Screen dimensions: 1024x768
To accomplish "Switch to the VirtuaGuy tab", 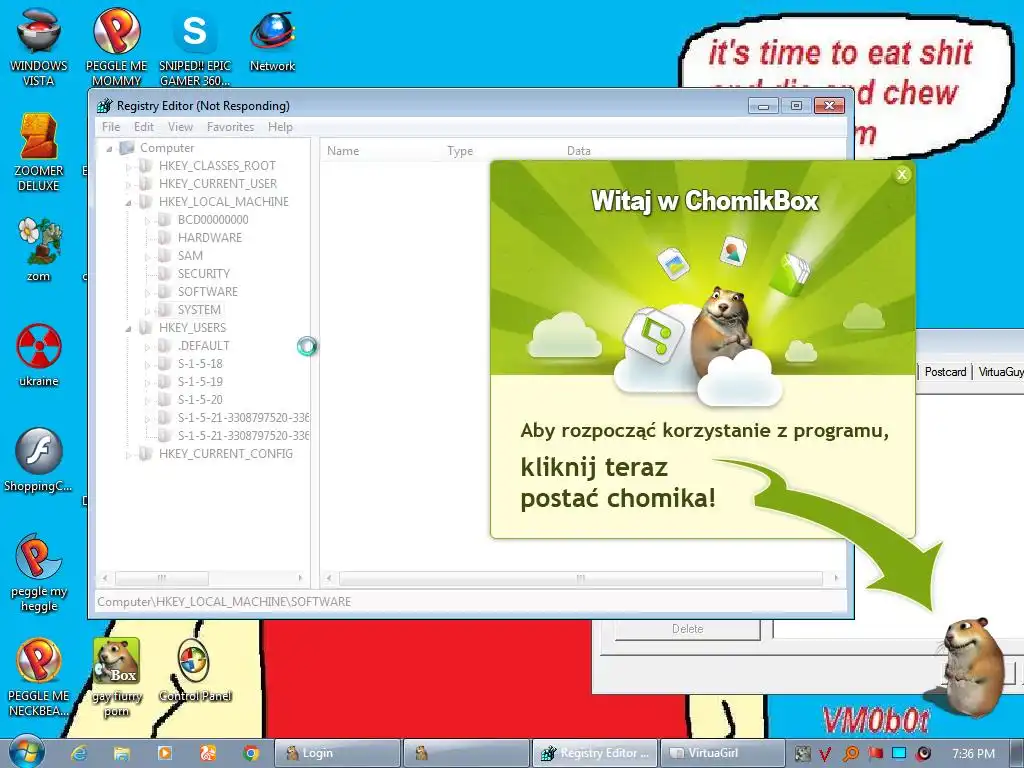I will click(999, 372).
